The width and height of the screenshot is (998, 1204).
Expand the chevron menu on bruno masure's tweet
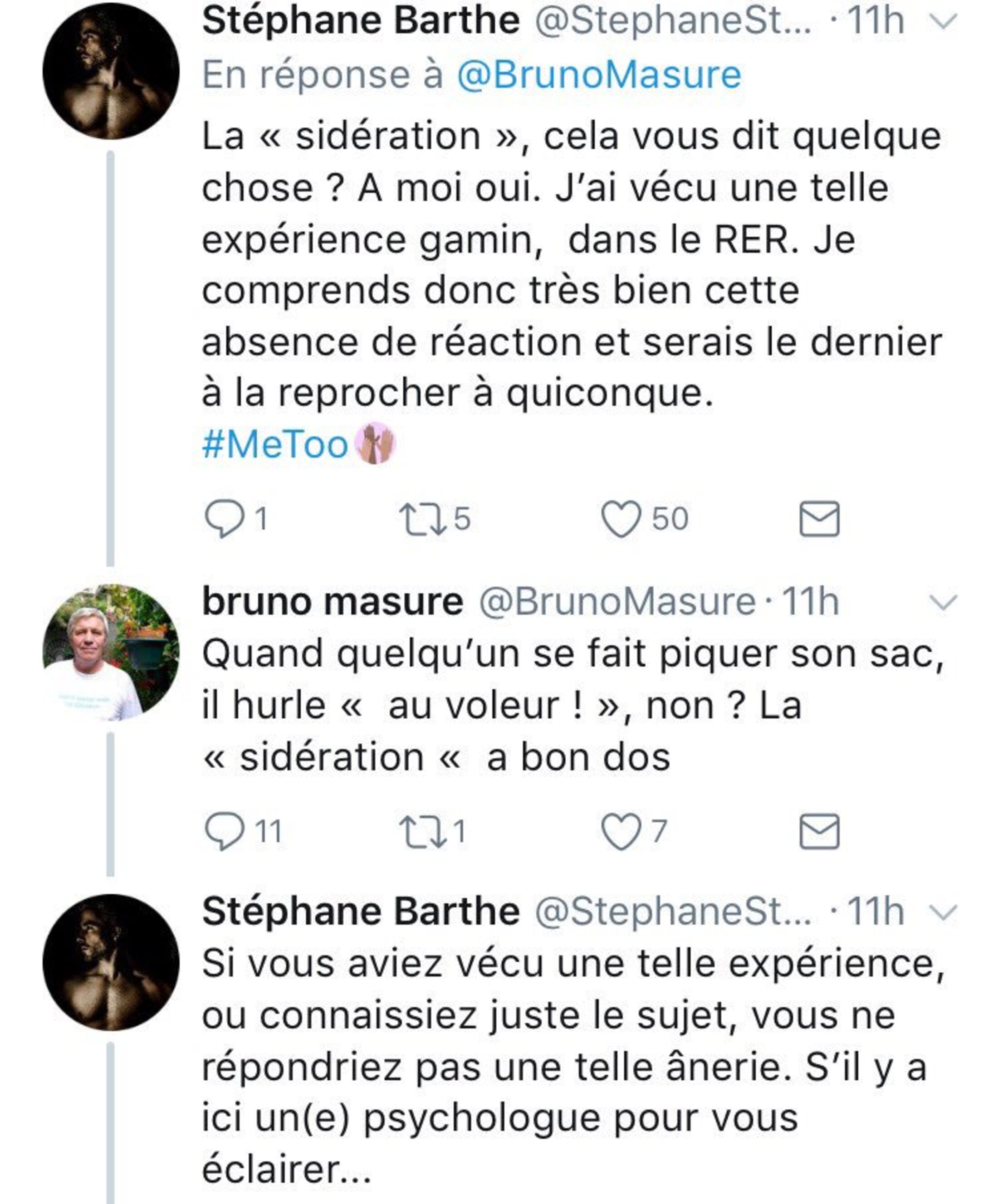point(944,603)
